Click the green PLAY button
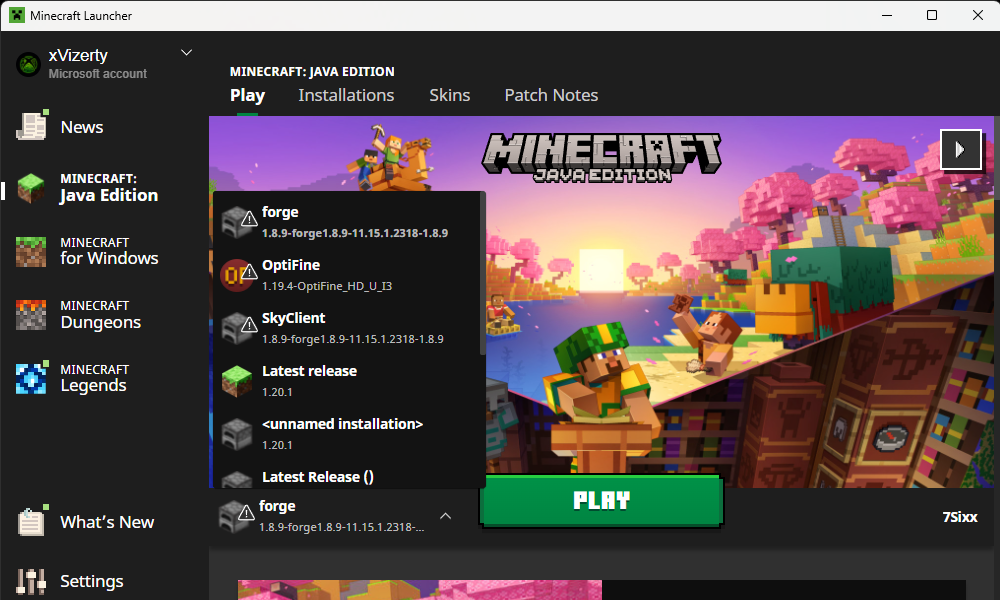1000x600 pixels. point(601,501)
